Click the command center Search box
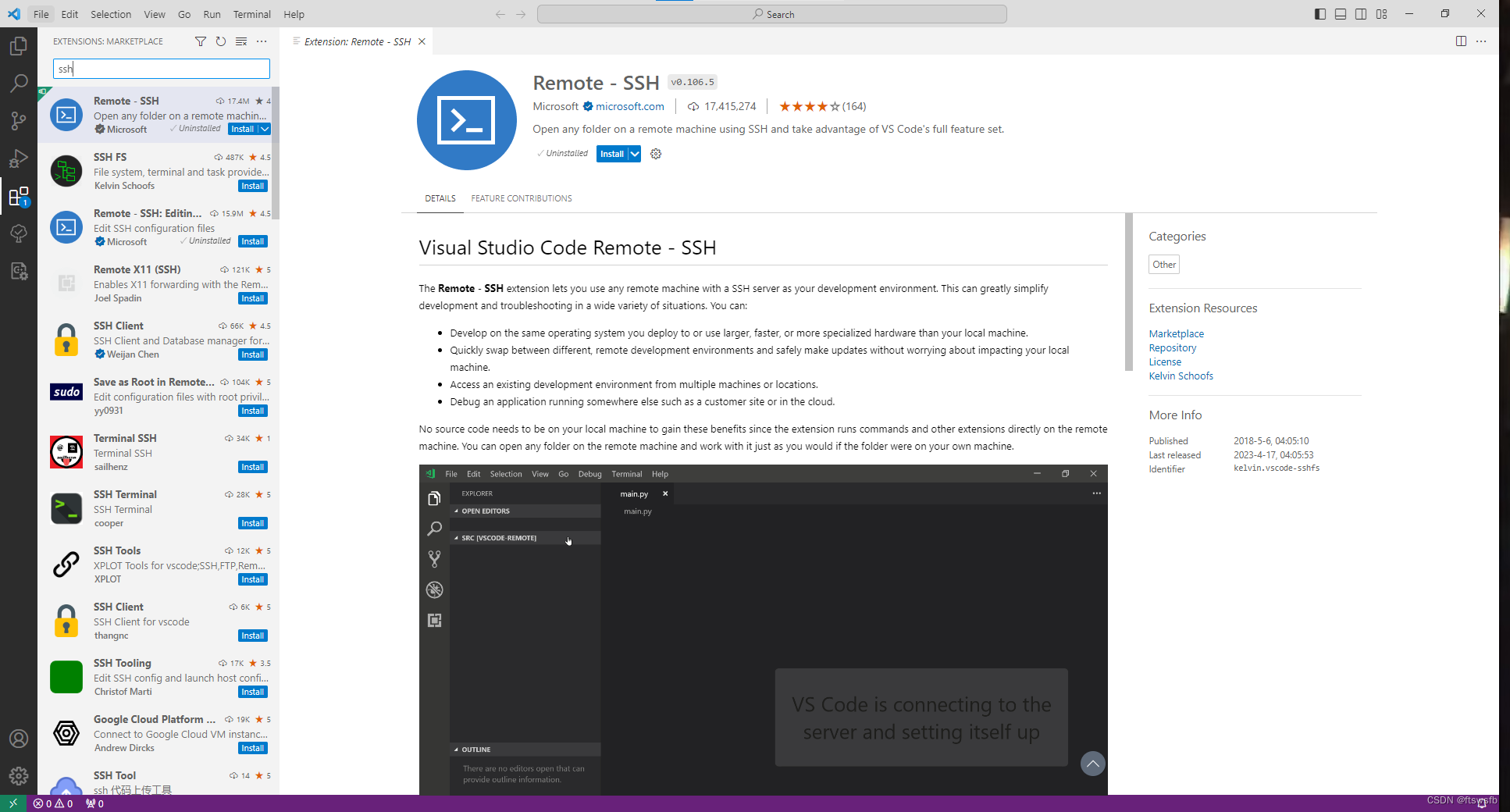 click(x=772, y=14)
